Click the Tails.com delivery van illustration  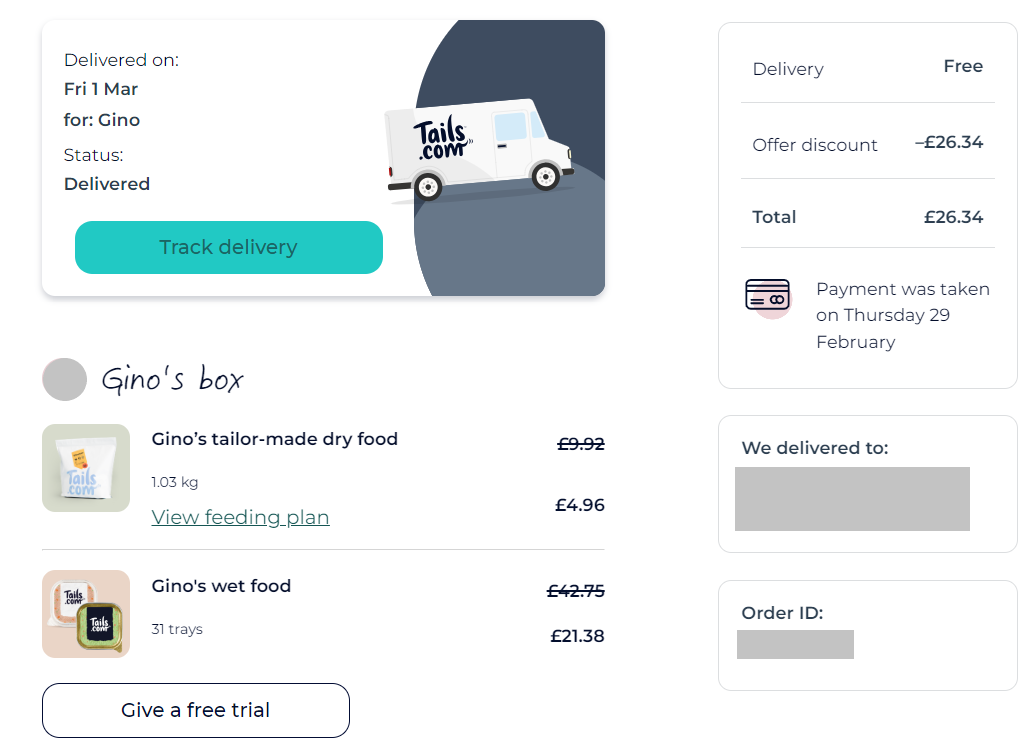click(x=480, y=149)
